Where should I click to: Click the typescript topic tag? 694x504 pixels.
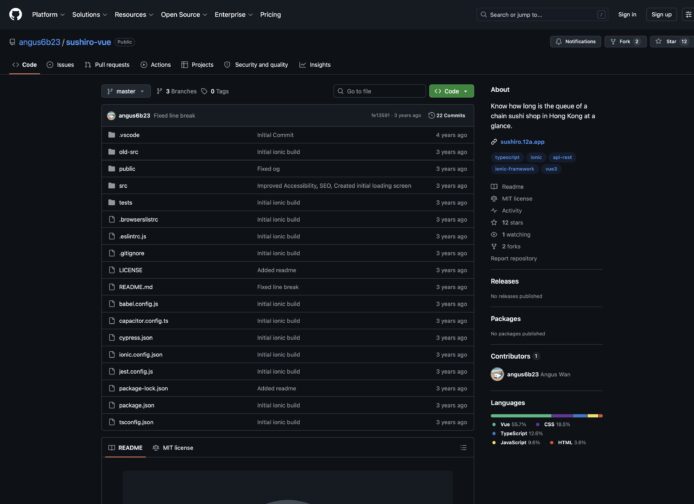coord(507,157)
